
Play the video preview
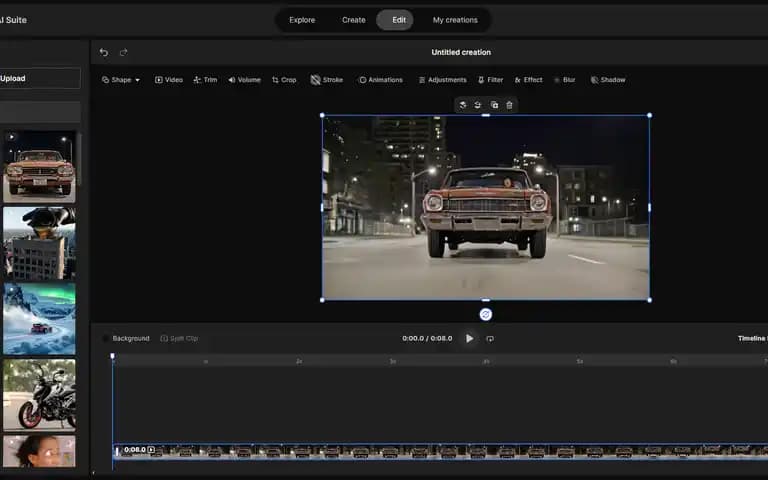tap(469, 338)
